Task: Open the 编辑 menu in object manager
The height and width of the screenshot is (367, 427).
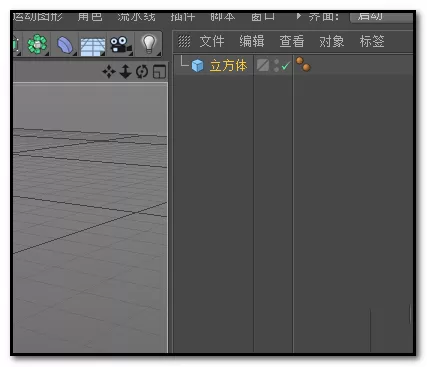Action: coord(252,41)
